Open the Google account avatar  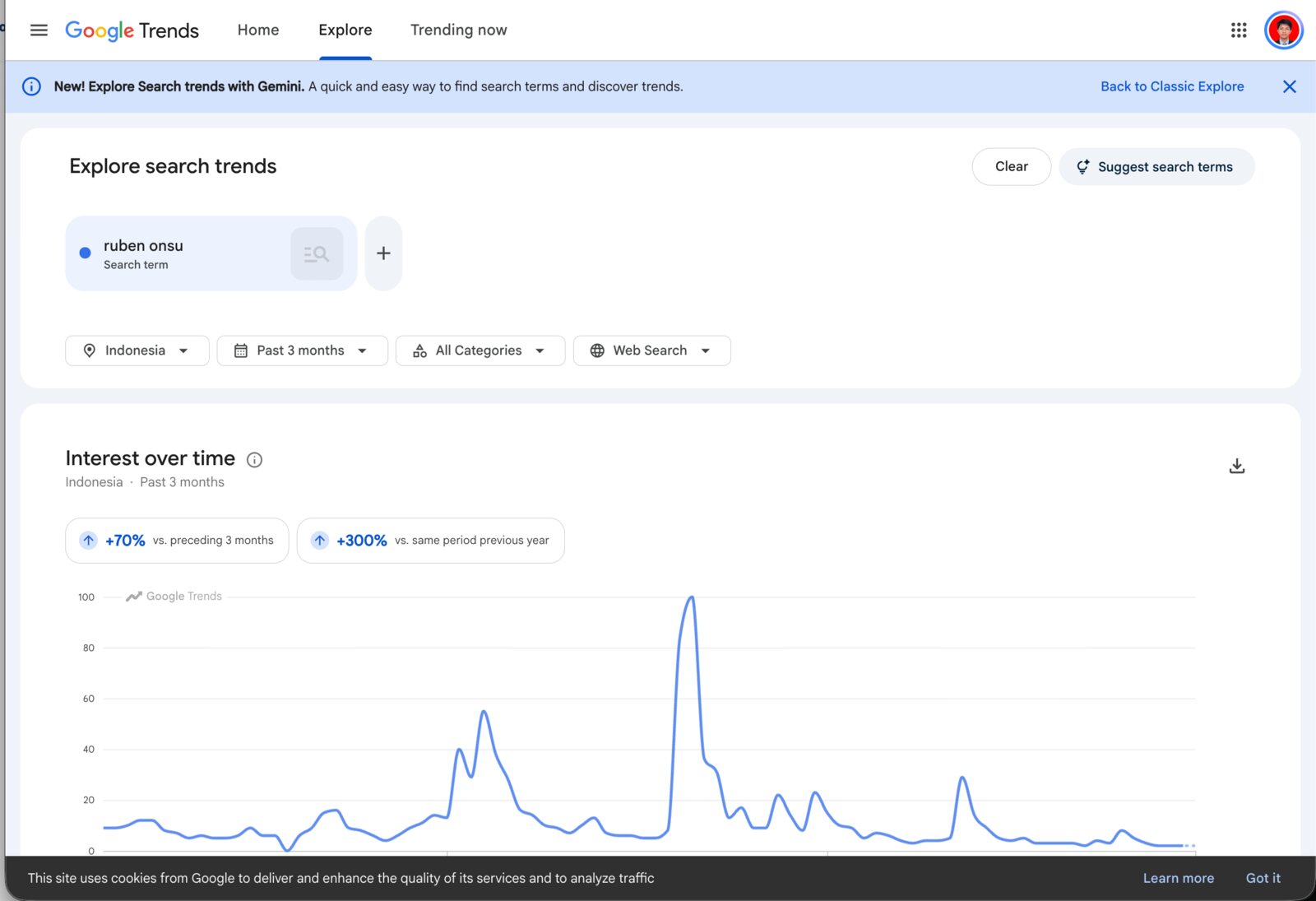click(x=1284, y=30)
